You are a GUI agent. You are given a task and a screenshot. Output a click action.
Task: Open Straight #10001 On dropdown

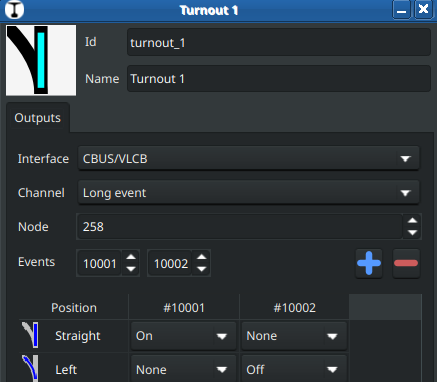pos(183,336)
